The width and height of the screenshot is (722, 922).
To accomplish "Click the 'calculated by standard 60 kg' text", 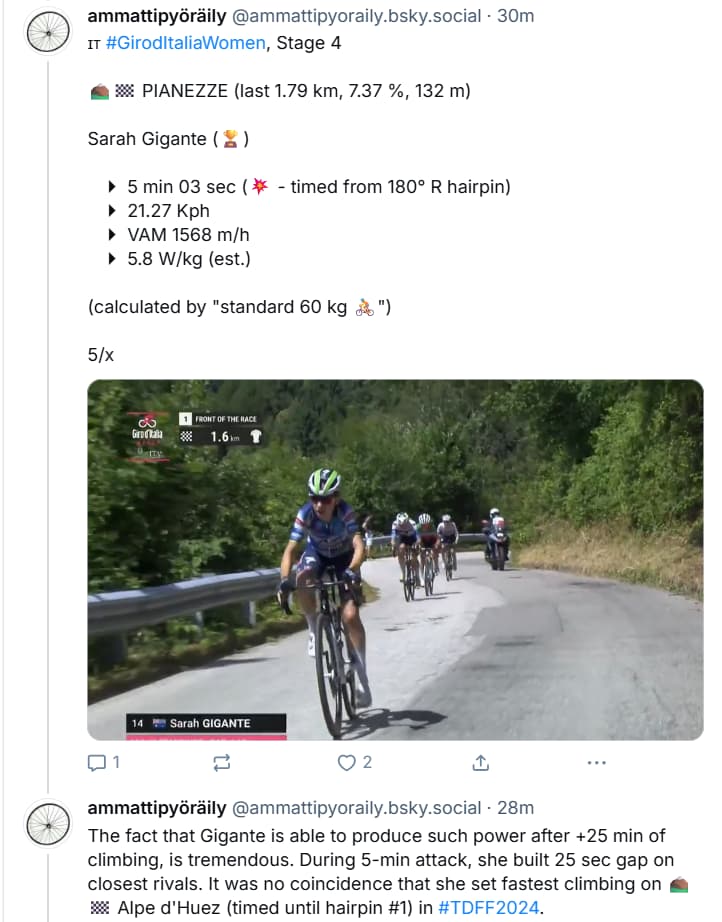I will (220, 307).
